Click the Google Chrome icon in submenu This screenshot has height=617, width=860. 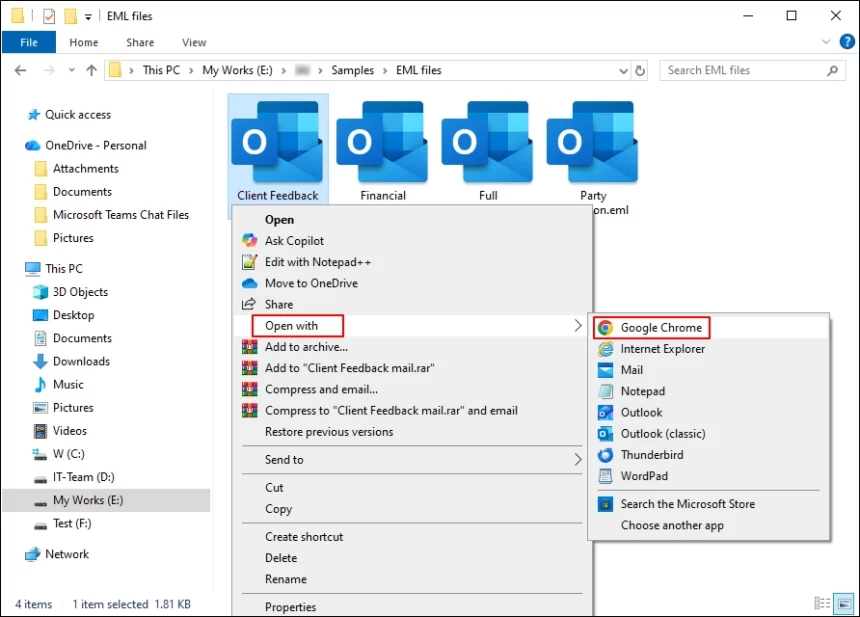pyautogui.click(x=605, y=328)
